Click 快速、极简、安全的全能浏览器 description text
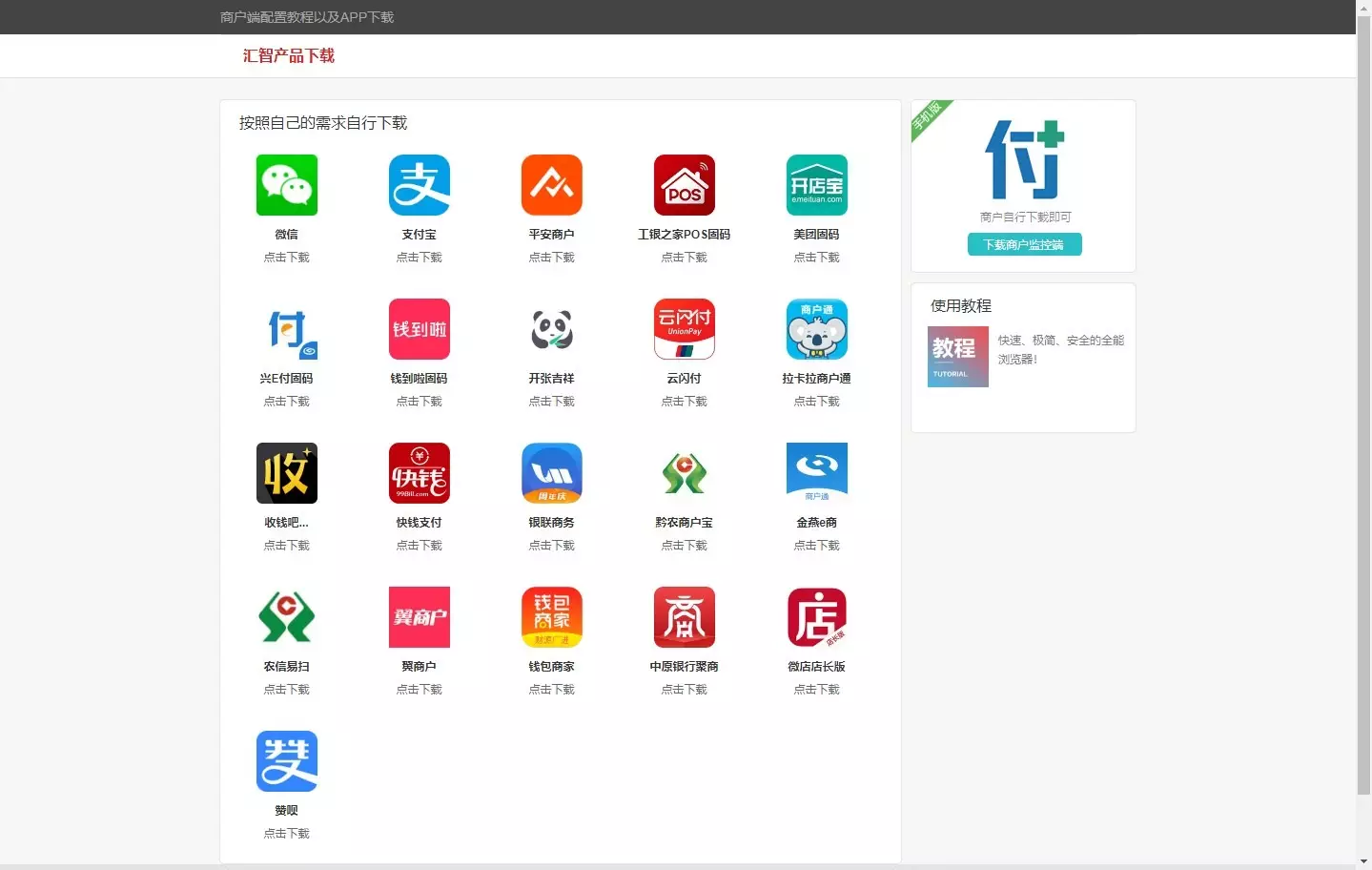Viewport: 1372px width, 870px height. pos(1061,349)
